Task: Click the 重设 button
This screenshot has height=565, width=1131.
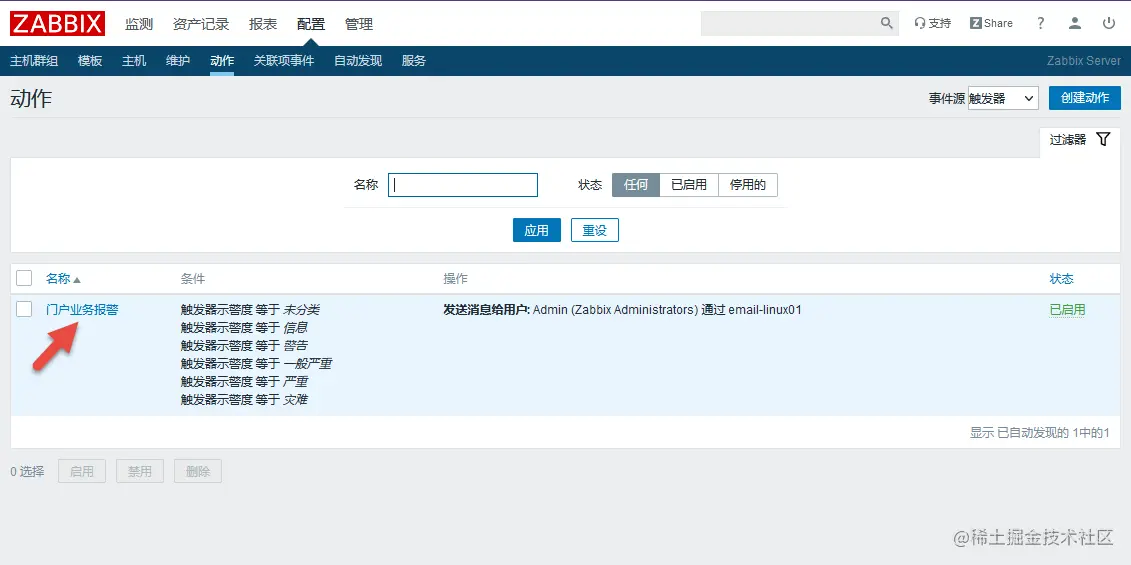Action: tap(595, 230)
